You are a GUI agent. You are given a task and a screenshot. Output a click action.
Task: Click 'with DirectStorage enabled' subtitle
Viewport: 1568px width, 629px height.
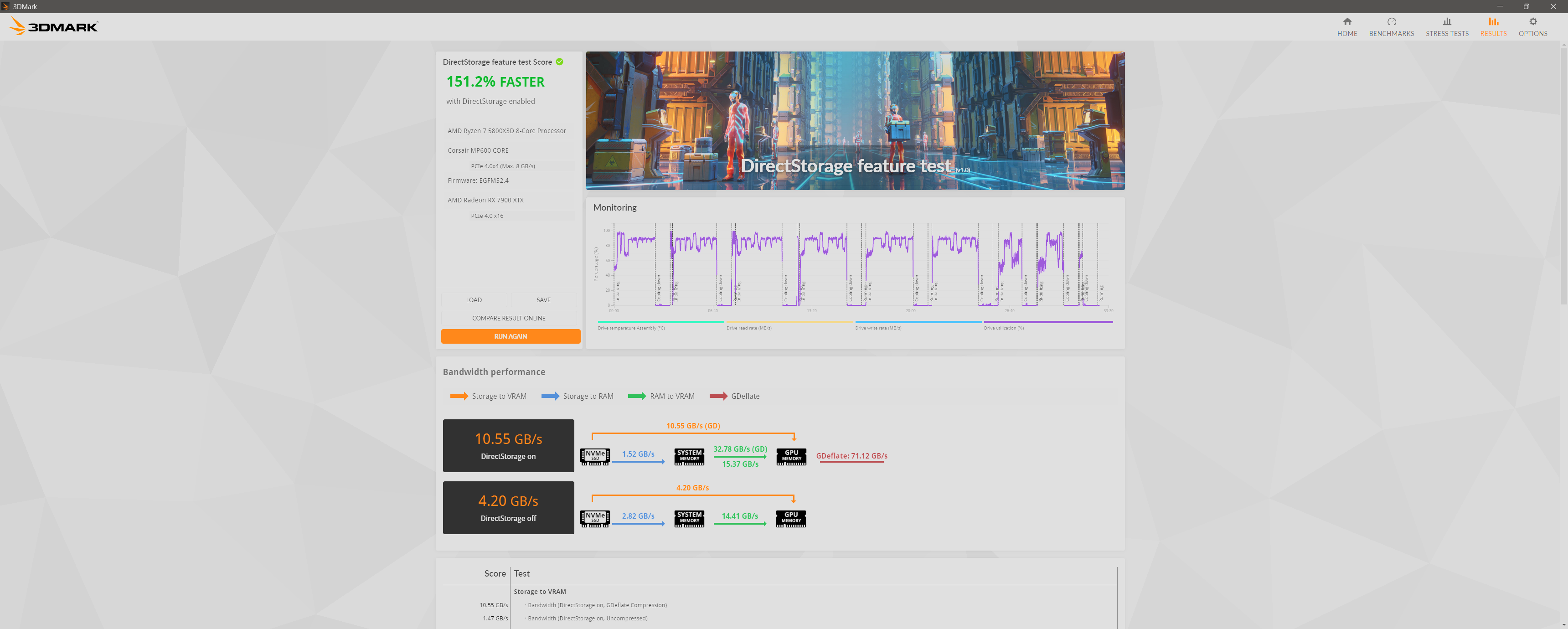[x=490, y=101]
